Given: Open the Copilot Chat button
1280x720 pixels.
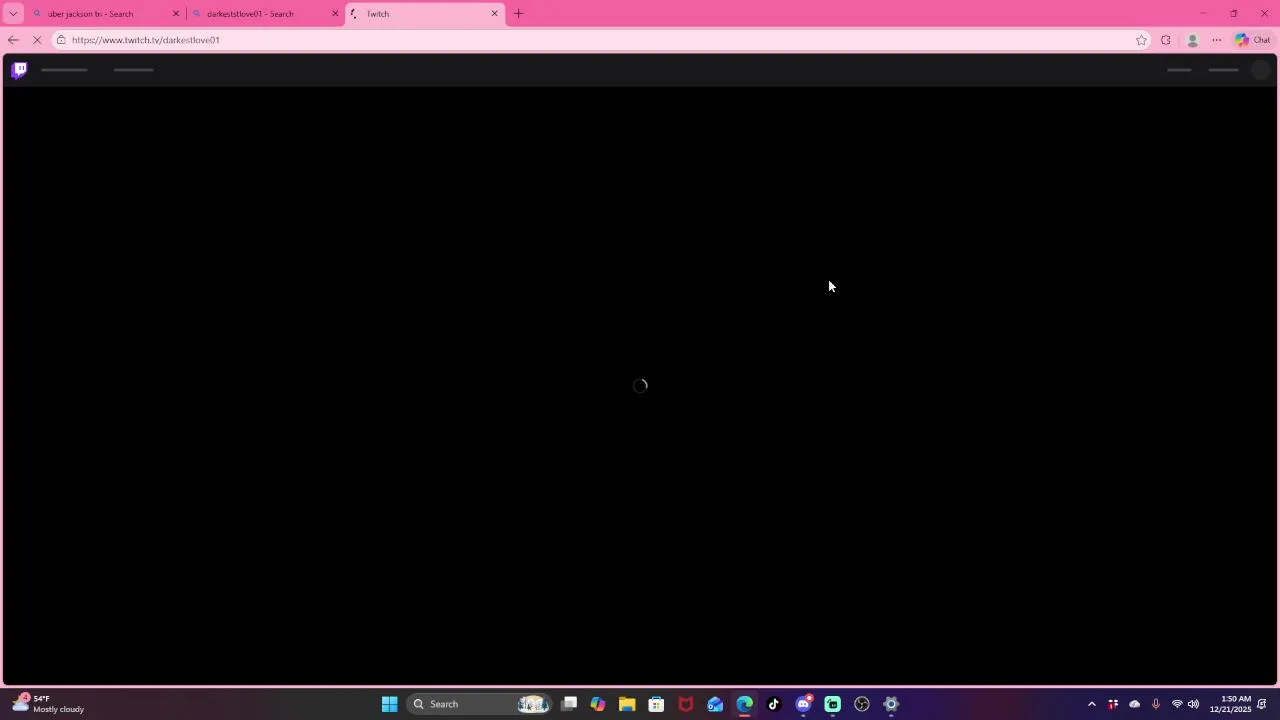Looking at the screenshot, I should tap(1252, 40).
